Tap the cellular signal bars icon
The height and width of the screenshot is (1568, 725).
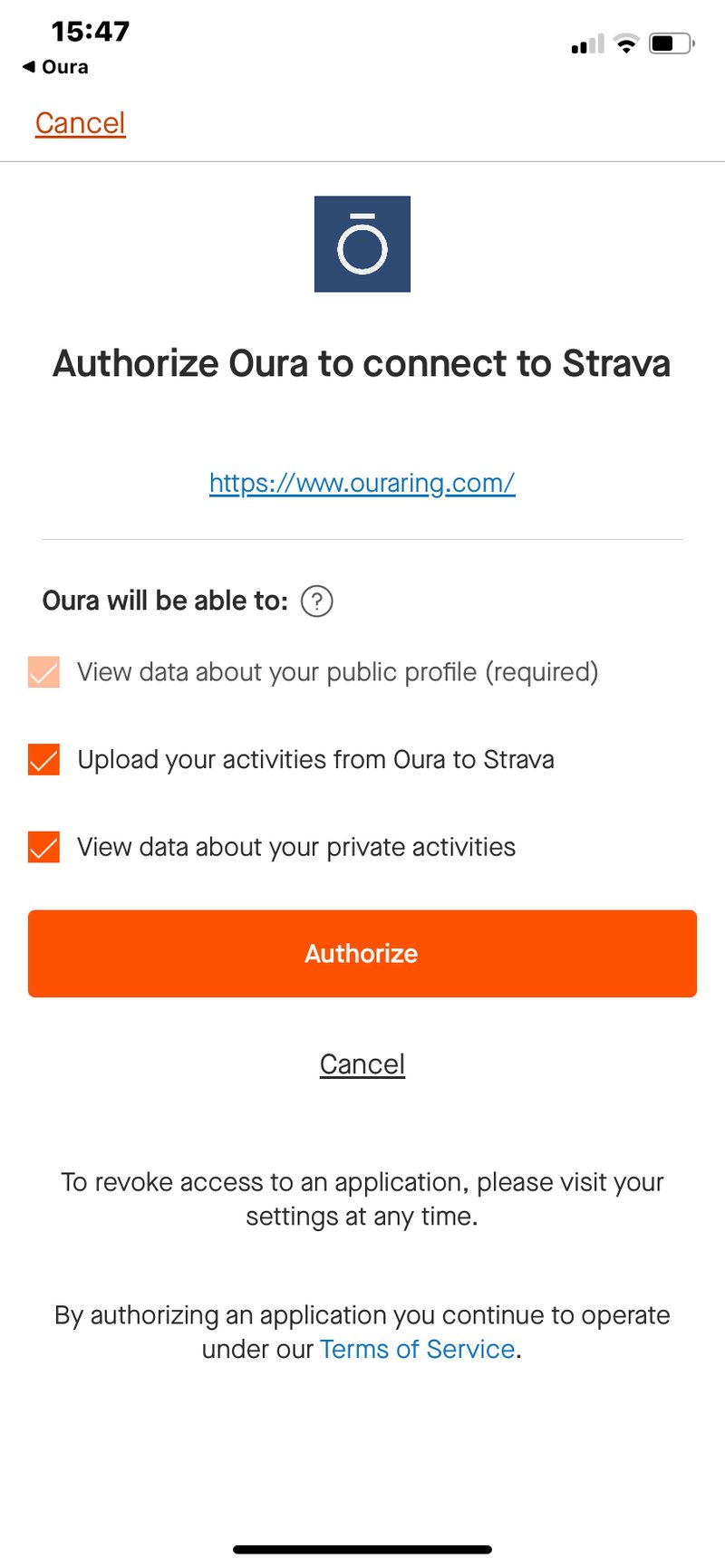pyautogui.click(x=587, y=44)
